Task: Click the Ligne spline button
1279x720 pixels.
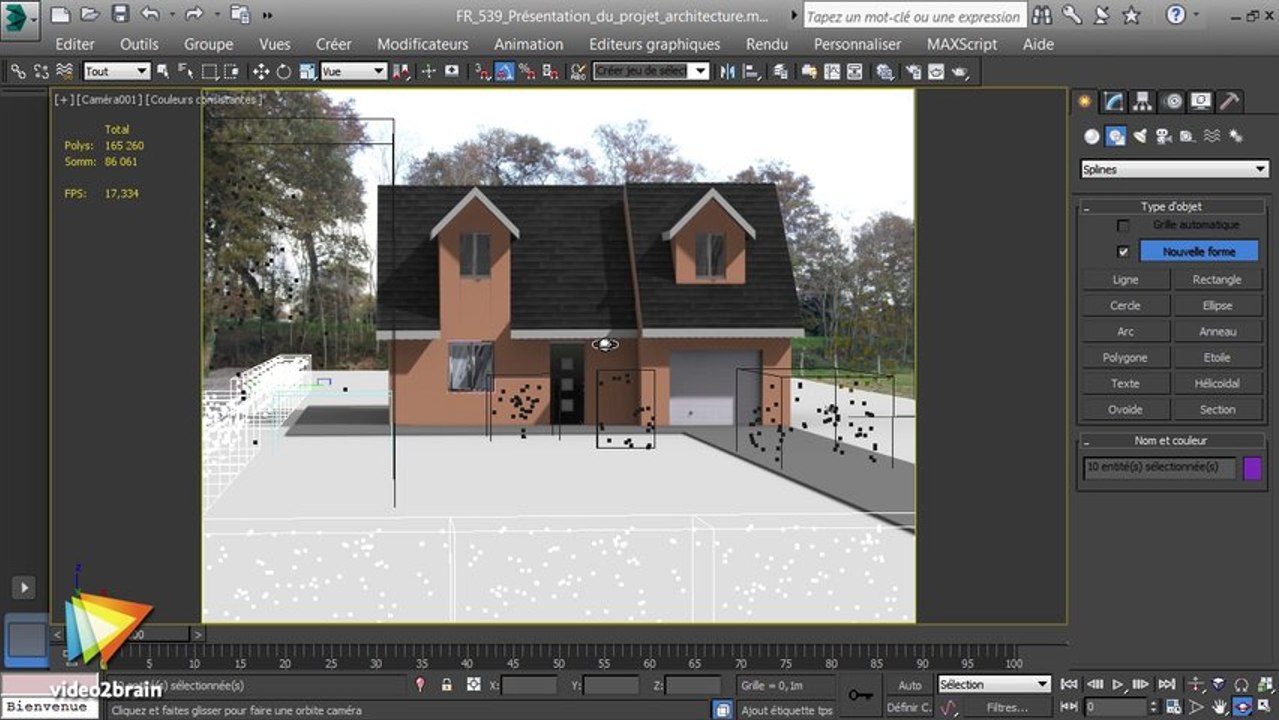Action: point(1125,280)
